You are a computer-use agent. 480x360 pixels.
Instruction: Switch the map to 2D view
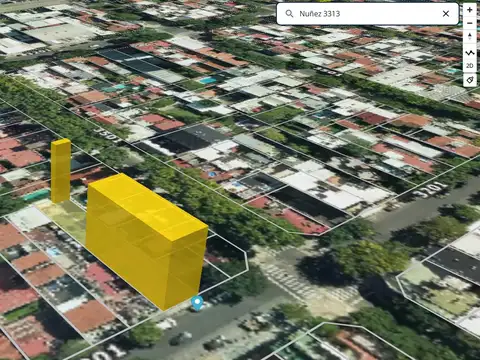[x=470, y=66]
